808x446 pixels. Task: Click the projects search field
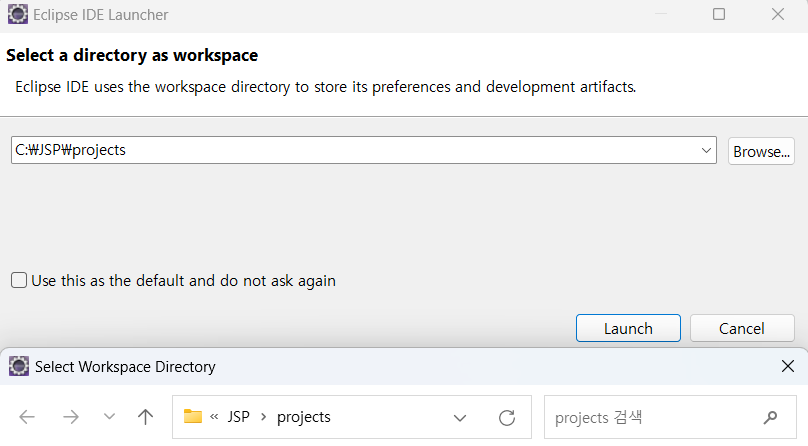(x=670, y=417)
